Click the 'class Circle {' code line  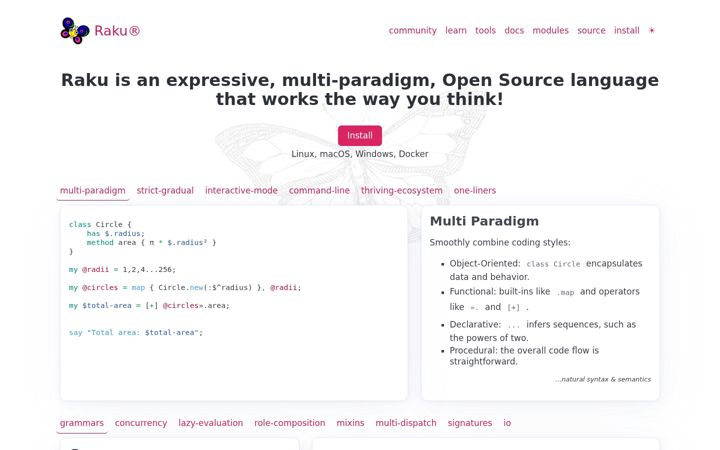(x=100, y=225)
